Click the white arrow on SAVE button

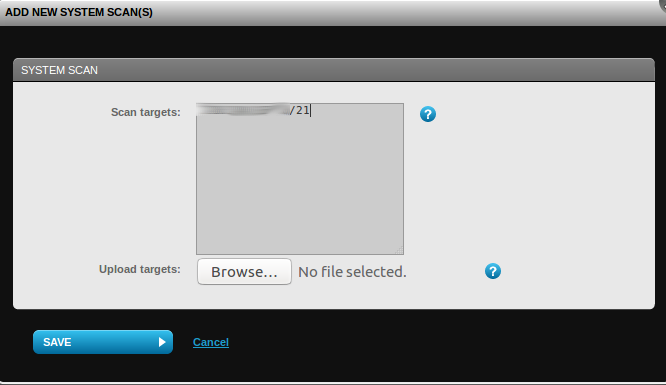coord(162,342)
